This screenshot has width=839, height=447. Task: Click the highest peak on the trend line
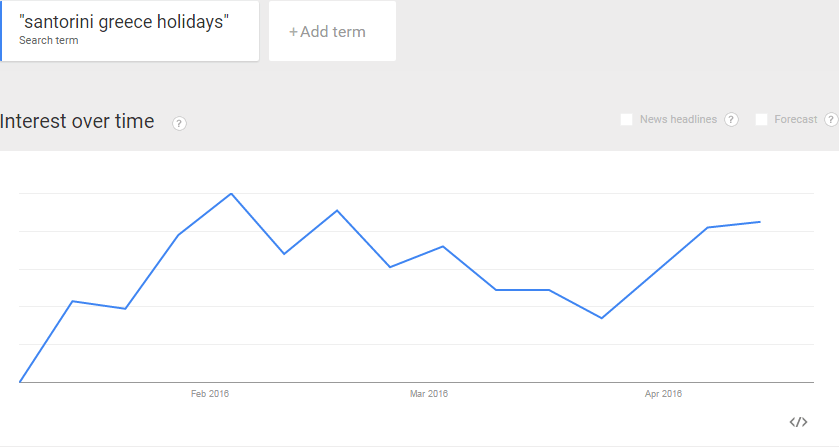pos(231,193)
